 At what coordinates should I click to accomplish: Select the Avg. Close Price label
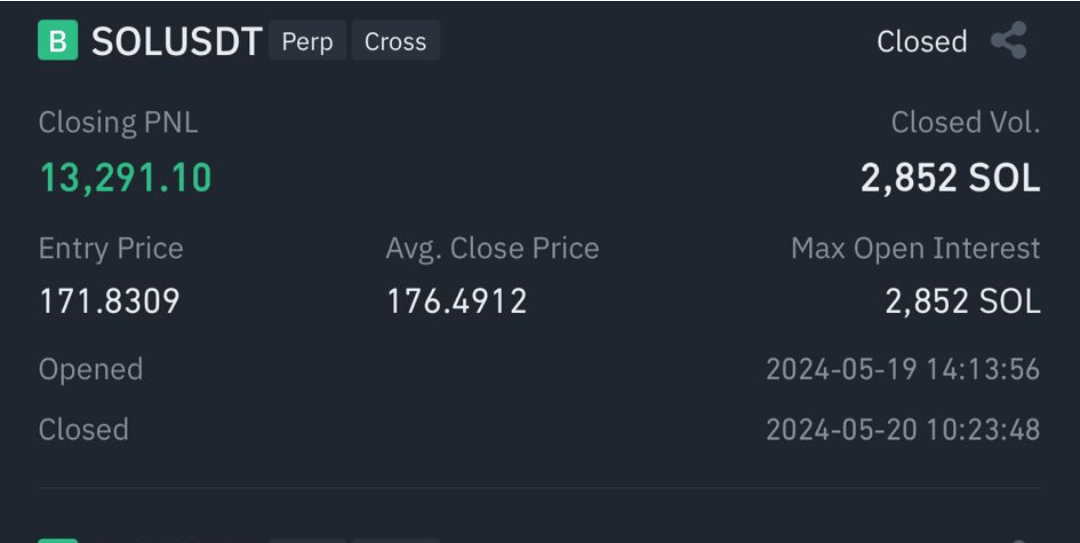(492, 248)
